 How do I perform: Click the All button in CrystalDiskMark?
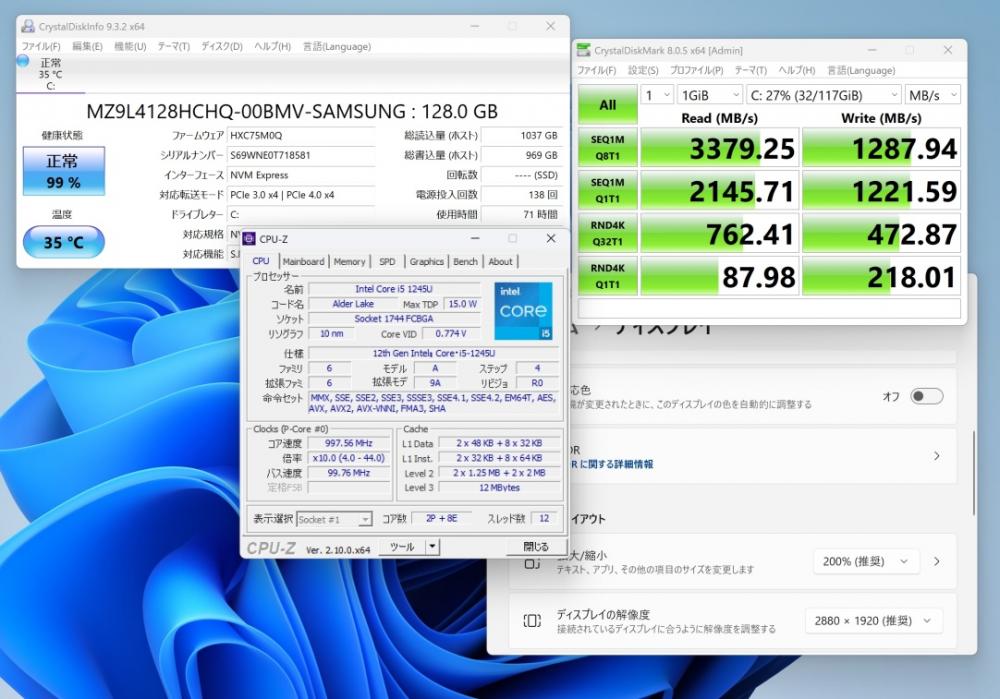coord(608,105)
